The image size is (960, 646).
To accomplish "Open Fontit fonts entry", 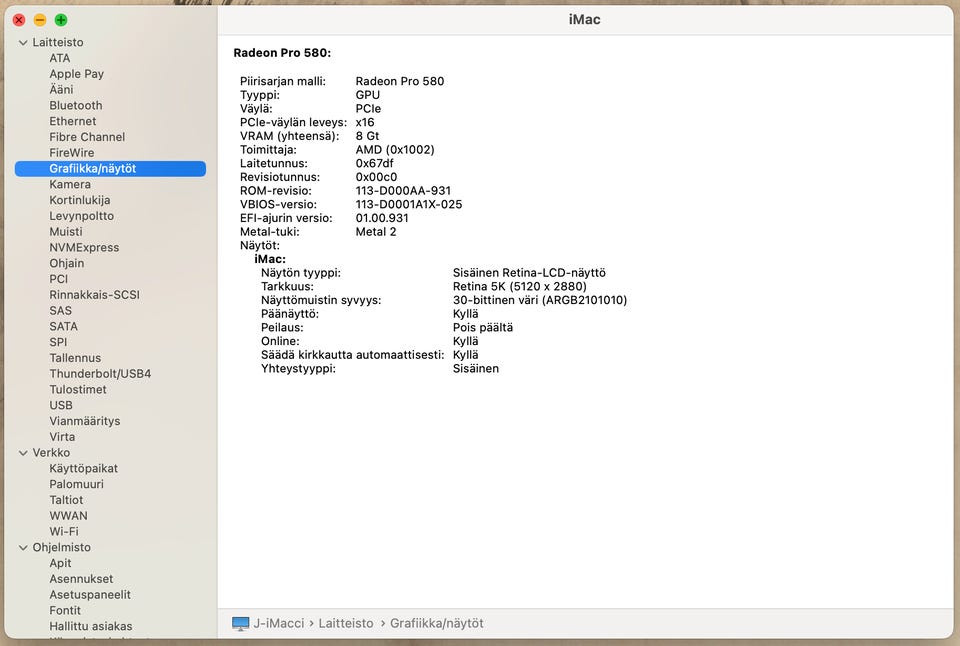I will click(65, 611).
